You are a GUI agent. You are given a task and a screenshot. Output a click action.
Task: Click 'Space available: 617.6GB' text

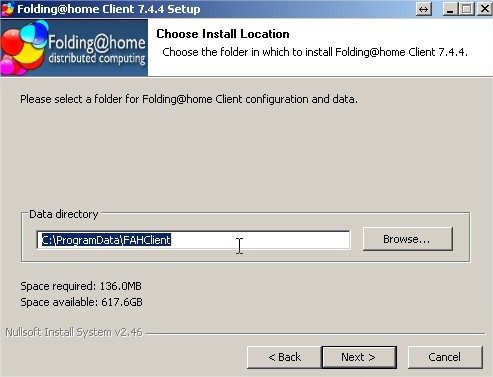tap(81, 302)
